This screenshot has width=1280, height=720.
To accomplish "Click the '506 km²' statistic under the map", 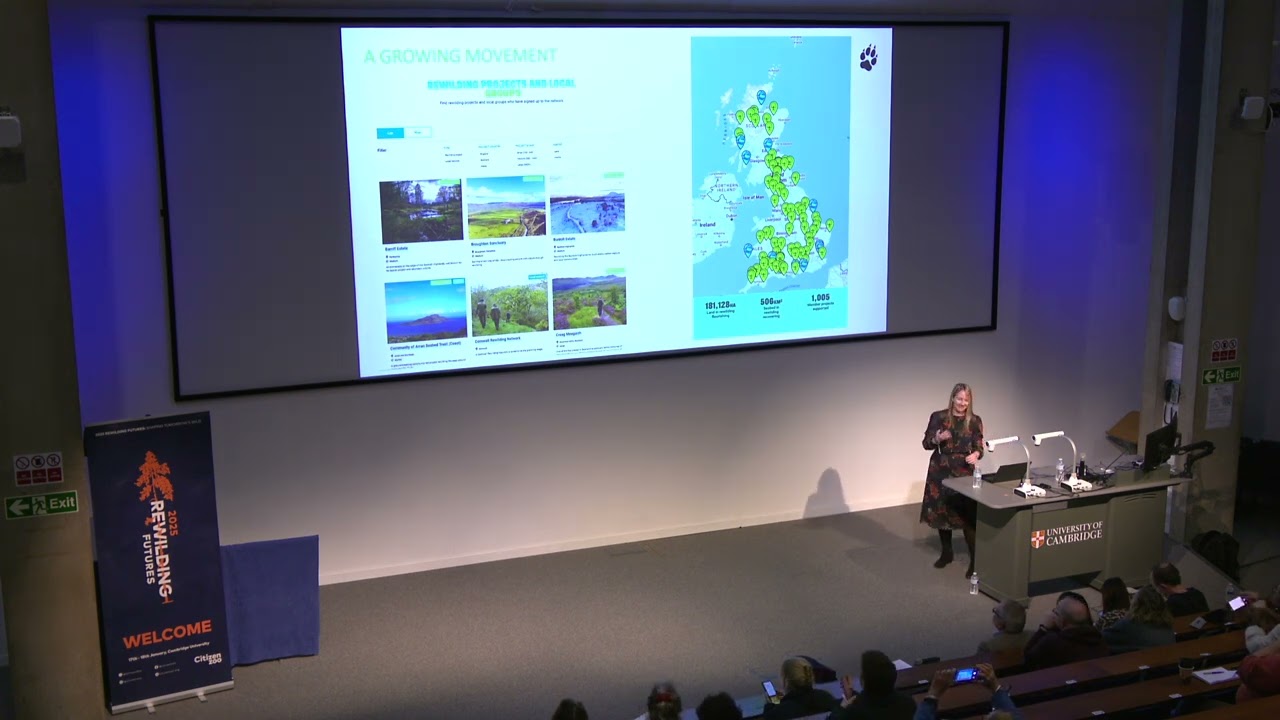I will 771,302.
